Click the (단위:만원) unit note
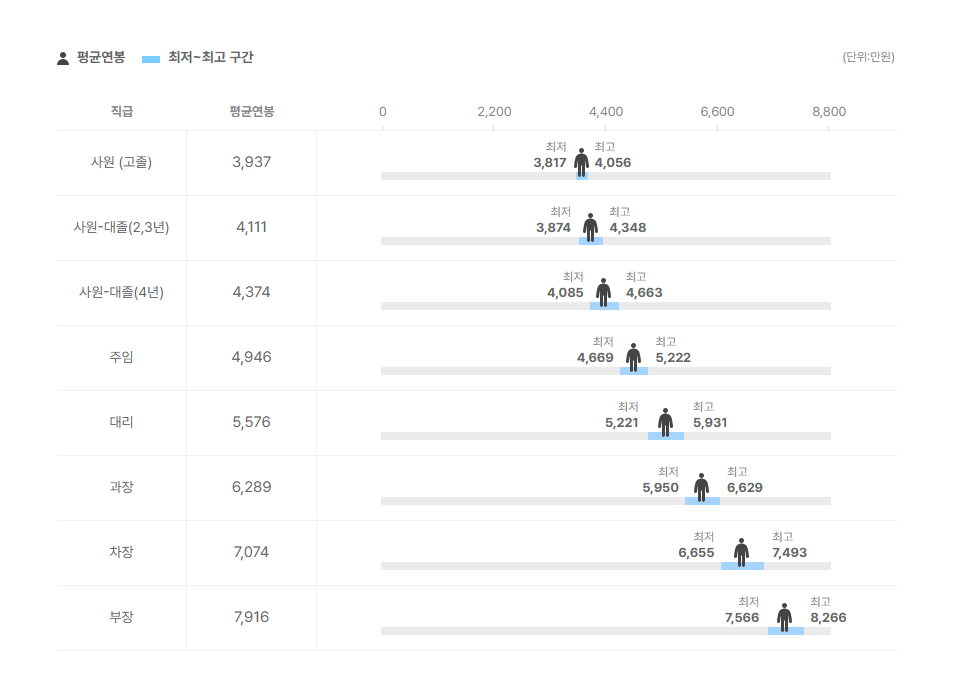The height and width of the screenshot is (700, 954). (x=868, y=57)
